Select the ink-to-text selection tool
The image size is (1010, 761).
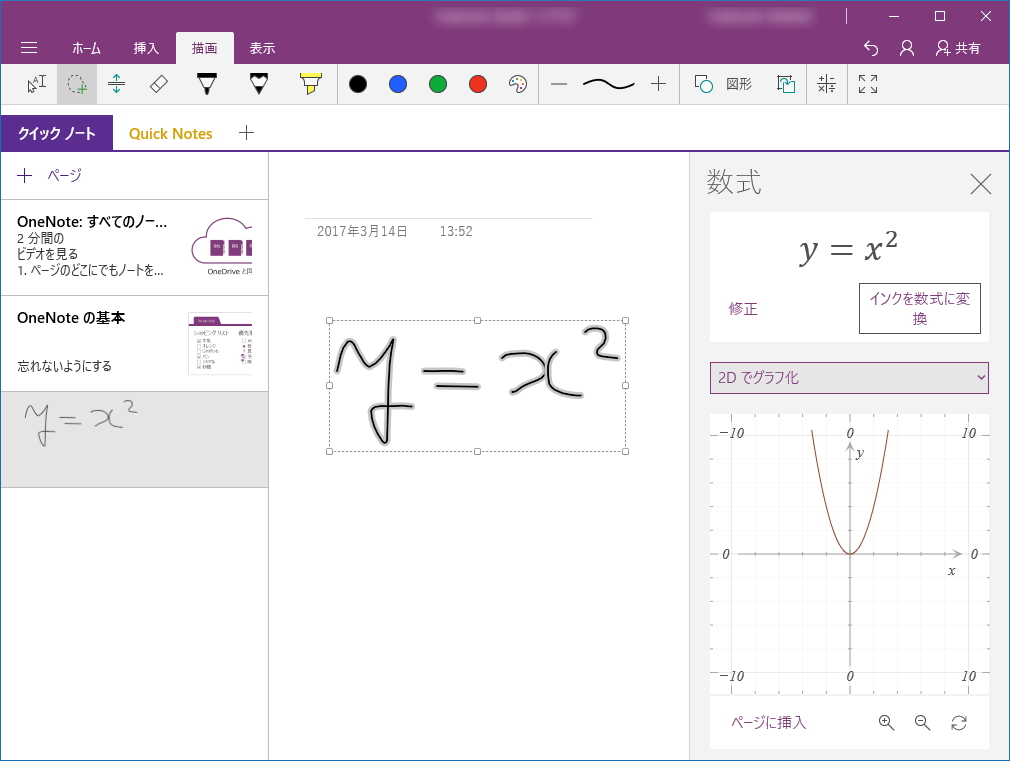35,84
